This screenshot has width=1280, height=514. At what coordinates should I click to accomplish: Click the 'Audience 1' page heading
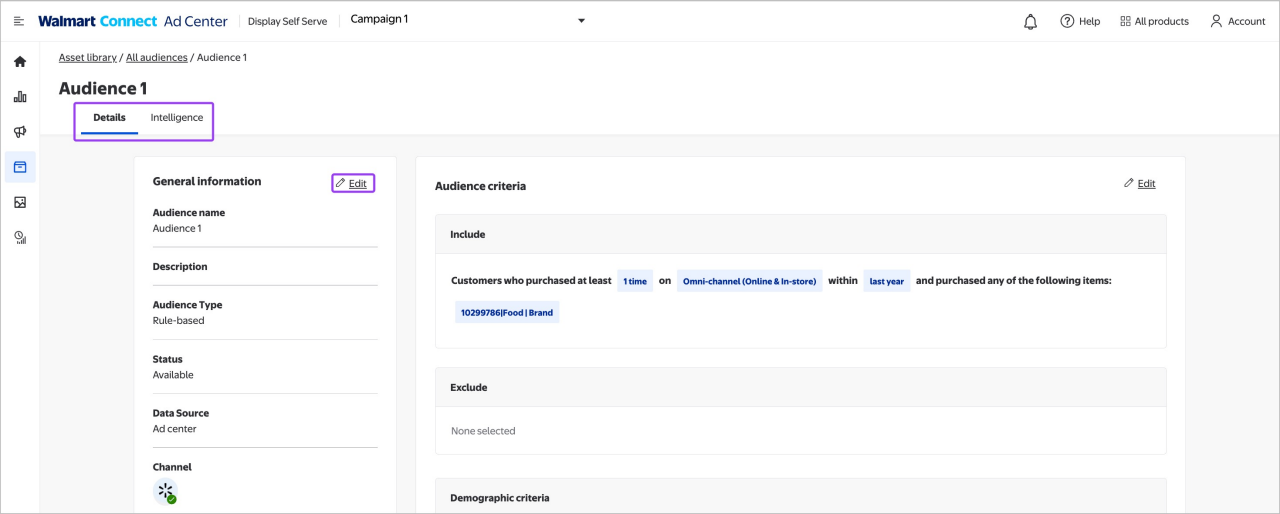(103, 88)
